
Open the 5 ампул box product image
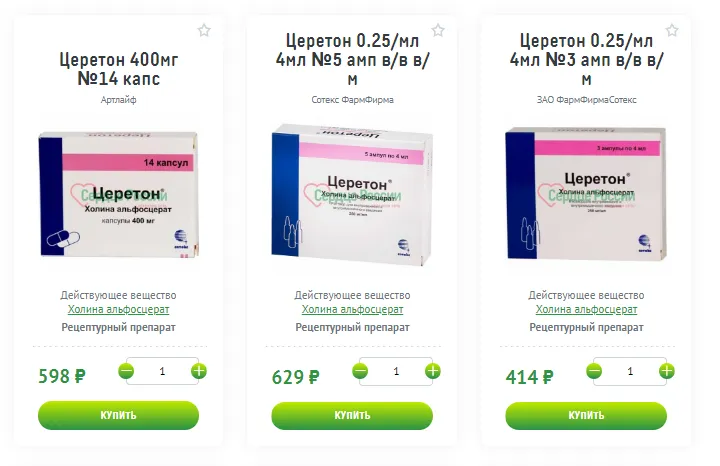click(x=352, y=194)
